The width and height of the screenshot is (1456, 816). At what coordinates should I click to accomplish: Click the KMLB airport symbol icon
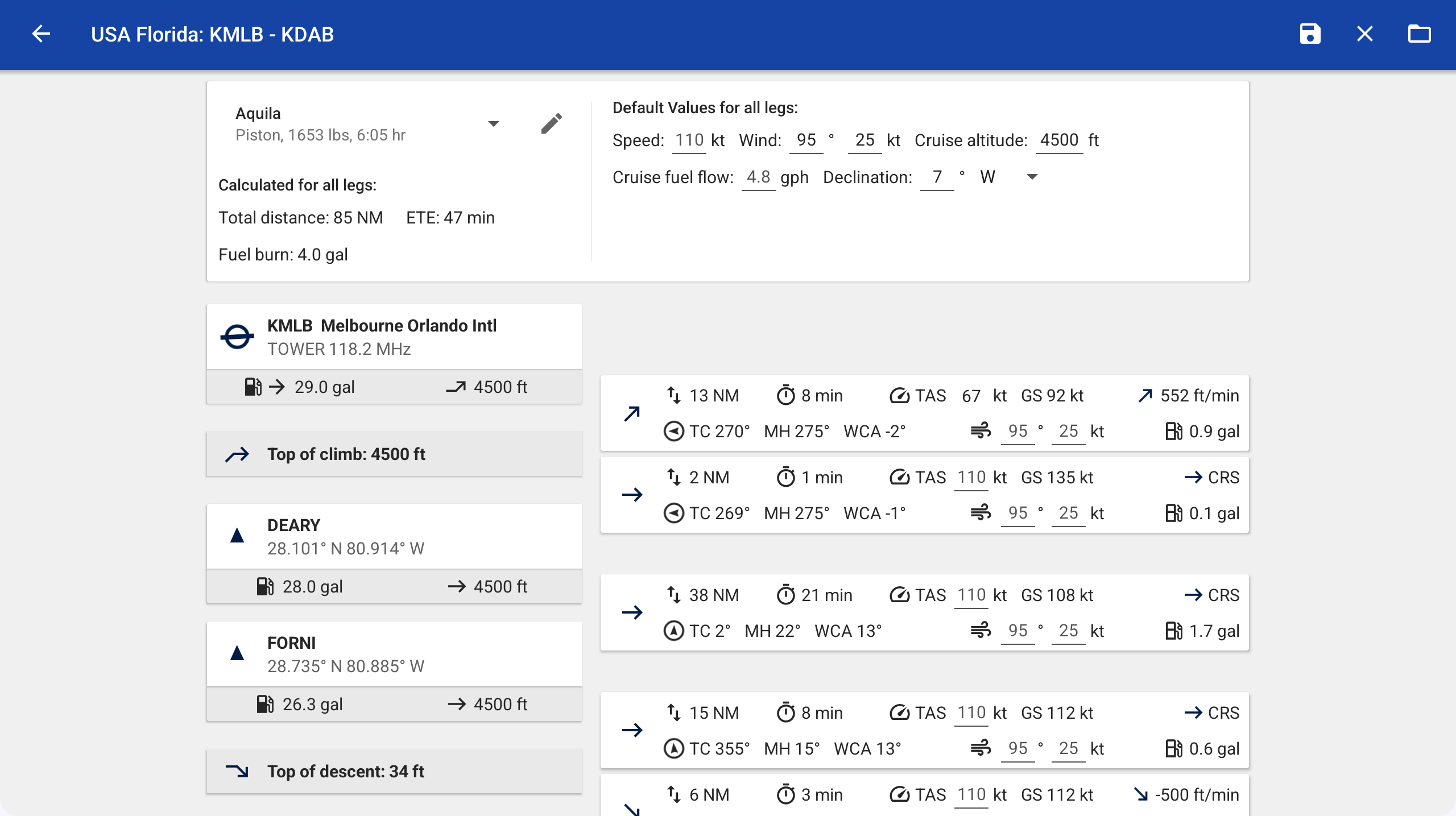[237, 337]
